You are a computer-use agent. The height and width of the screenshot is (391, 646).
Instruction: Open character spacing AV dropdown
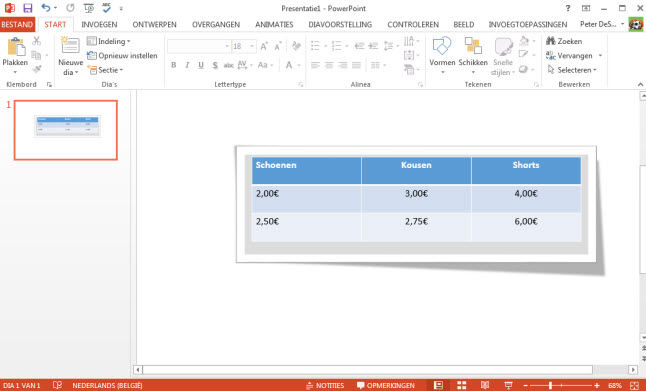(x=244, y=65)
